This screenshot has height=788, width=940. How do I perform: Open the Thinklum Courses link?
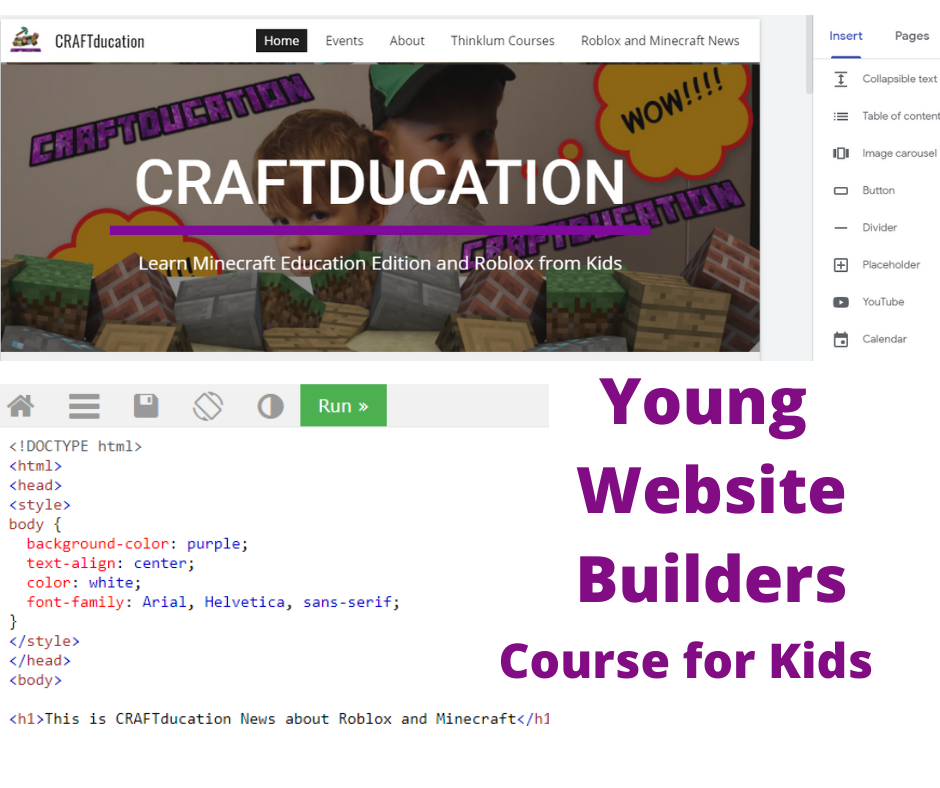(502, 40)
